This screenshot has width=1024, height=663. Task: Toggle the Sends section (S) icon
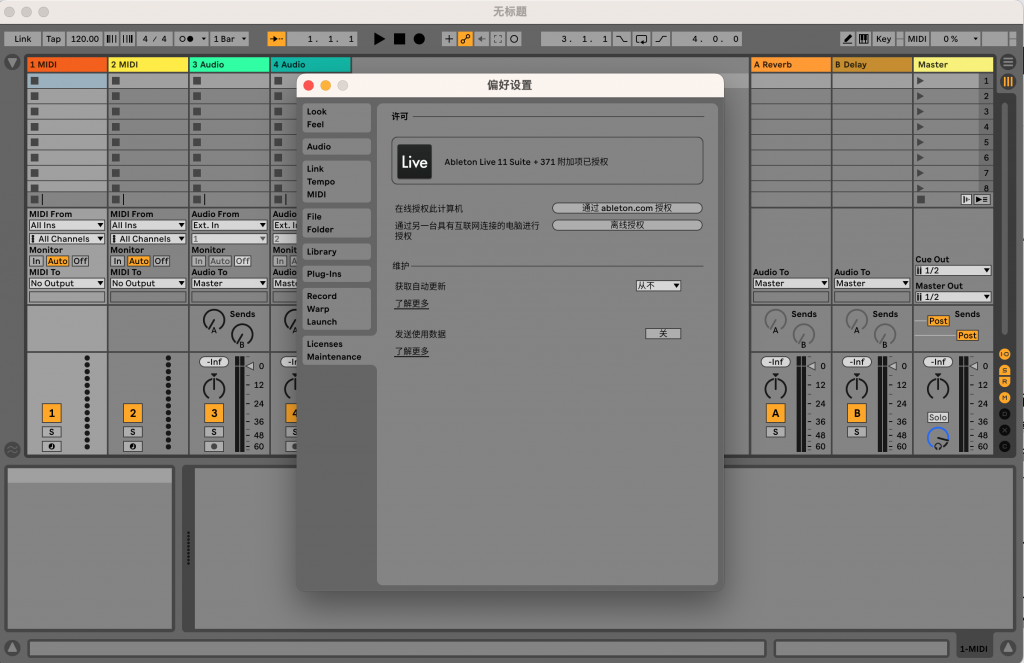pos(1006,371)
